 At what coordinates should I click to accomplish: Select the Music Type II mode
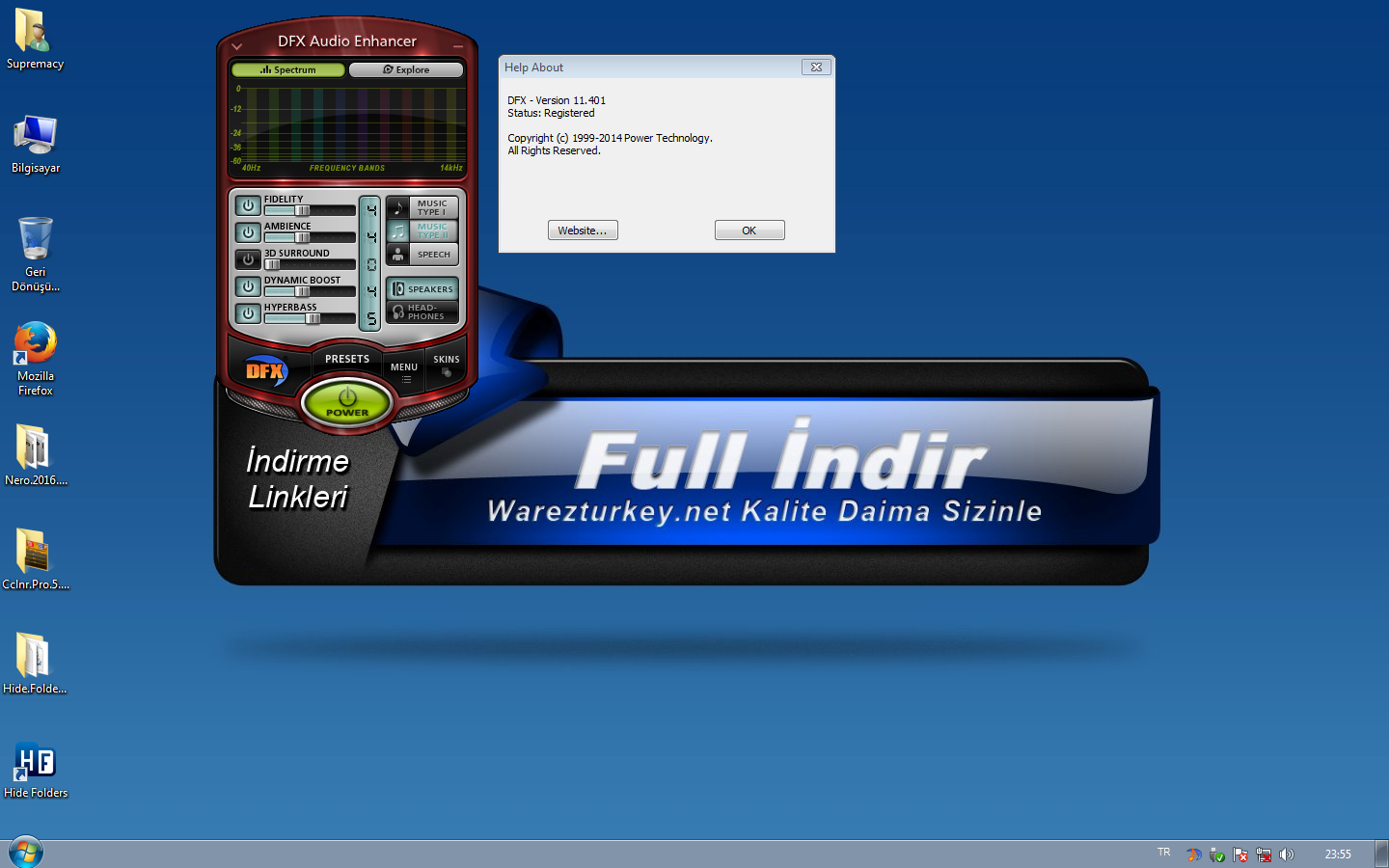point(422,231)
